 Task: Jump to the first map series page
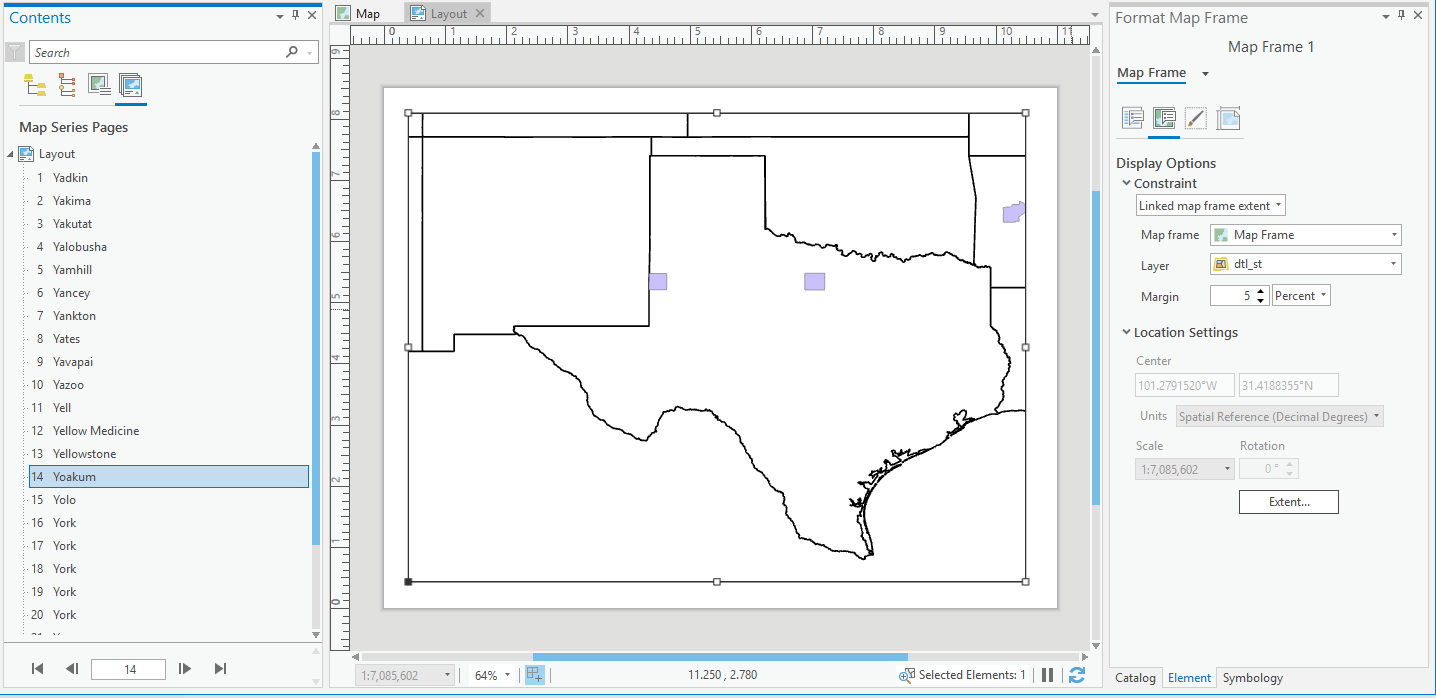point(38,669)
